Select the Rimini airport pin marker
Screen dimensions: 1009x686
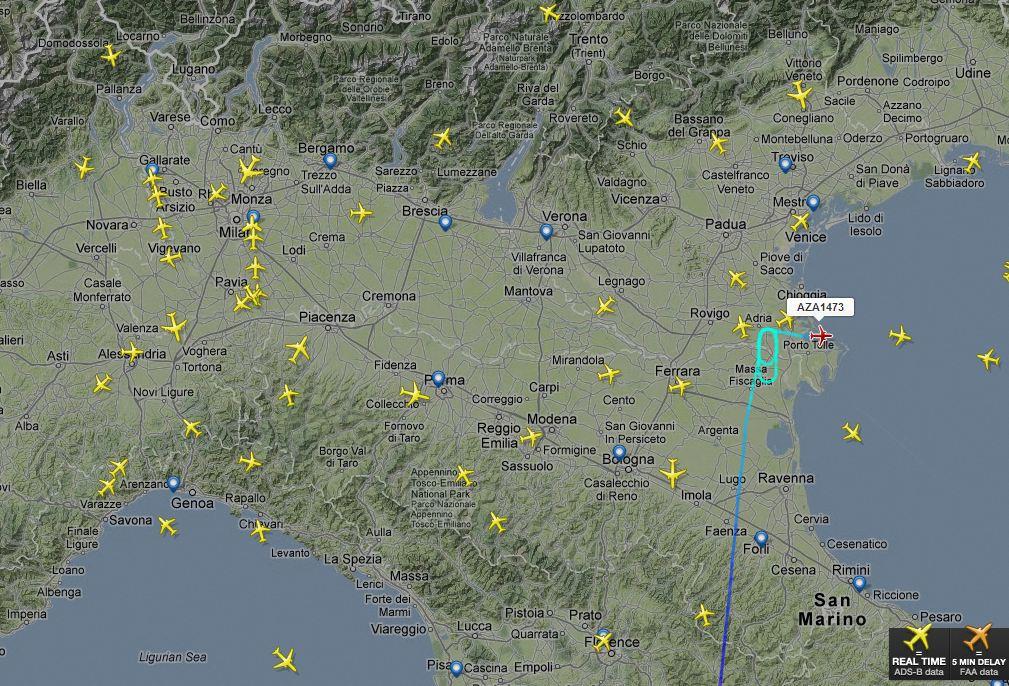pyautogui.click(x=859, y=584)
